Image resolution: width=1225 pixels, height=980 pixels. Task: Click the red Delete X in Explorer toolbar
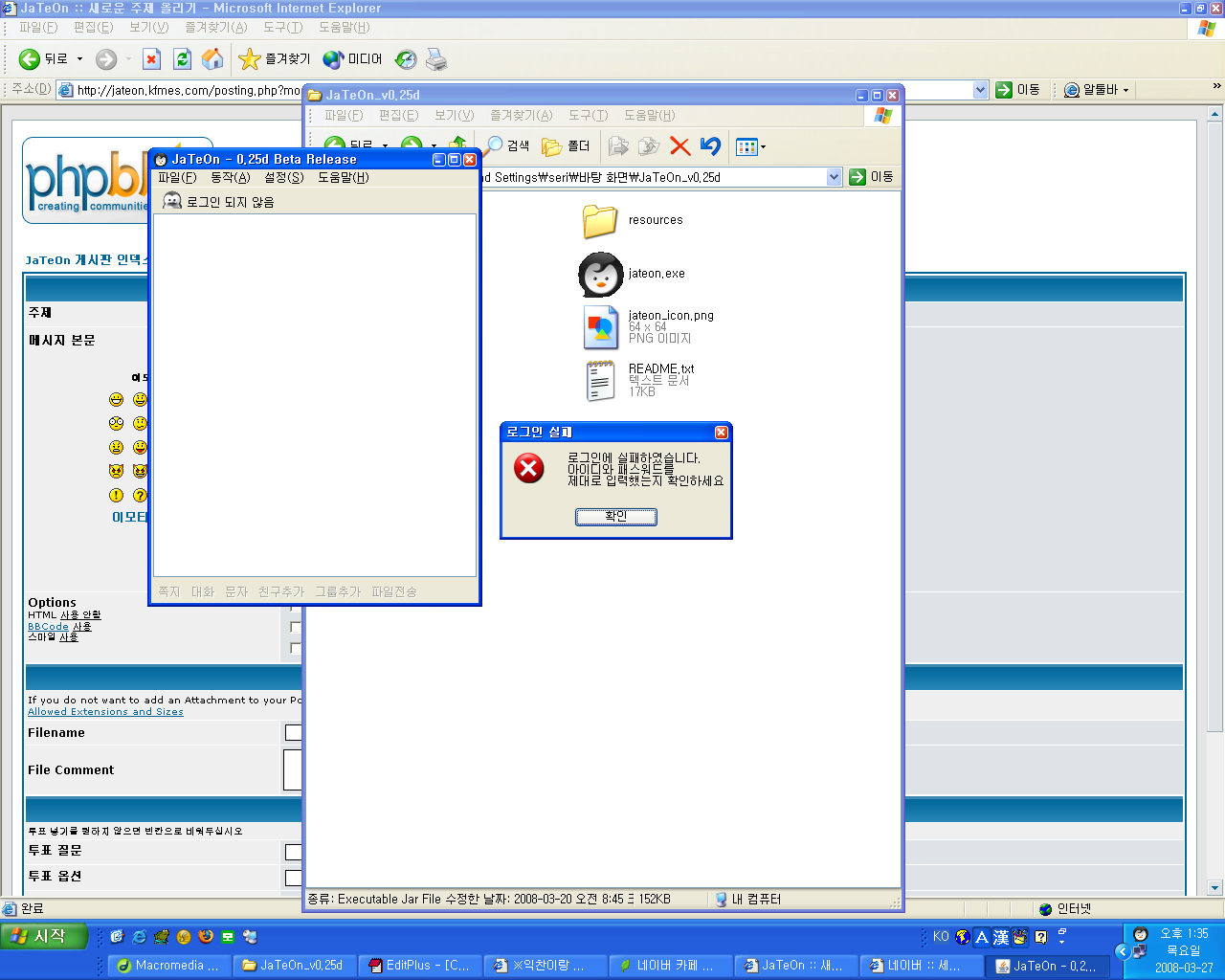[x=679, y=145]
